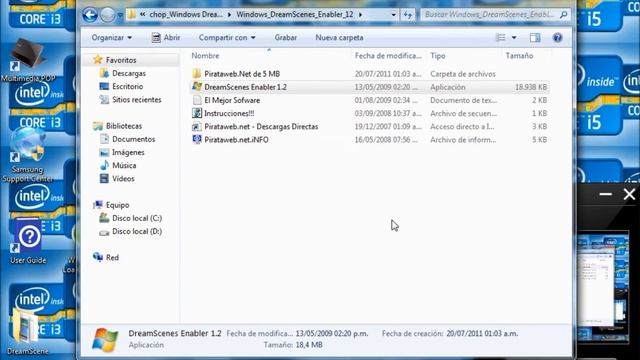The height and width of the screenshot is (360, 640).
Task: Click the Instrucciones!!! script file icon
Action: [x=197, y=113]
